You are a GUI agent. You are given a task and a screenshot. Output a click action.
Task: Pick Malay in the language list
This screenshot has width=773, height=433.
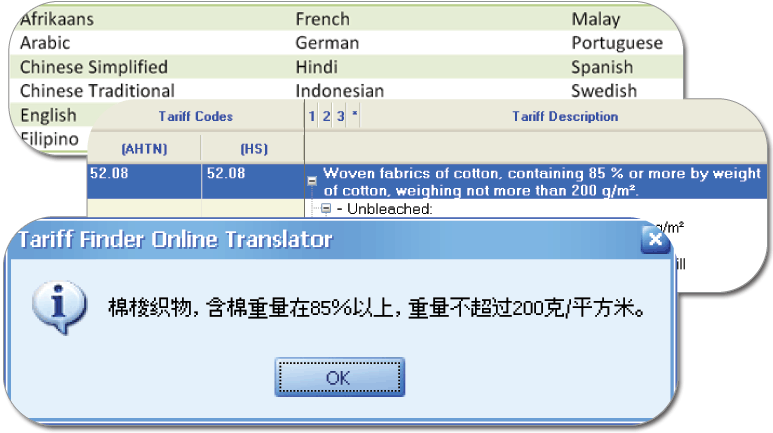pos(596,19)
